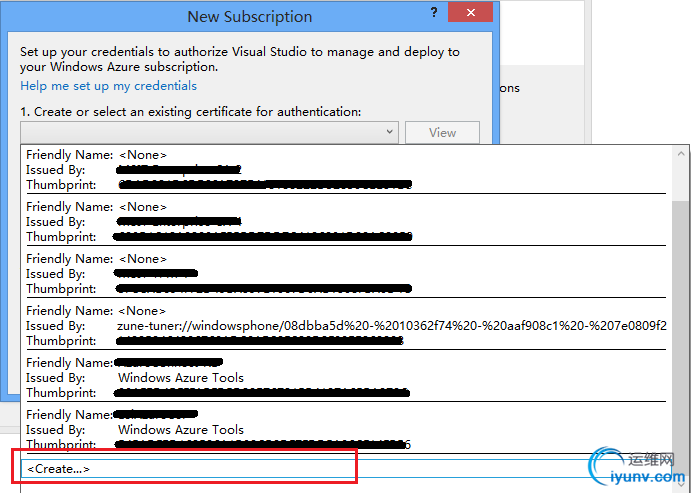Click the certificate list vertical scrollbar thumb
This screenshot has width=691, height=493.
[x=681, y=339]
